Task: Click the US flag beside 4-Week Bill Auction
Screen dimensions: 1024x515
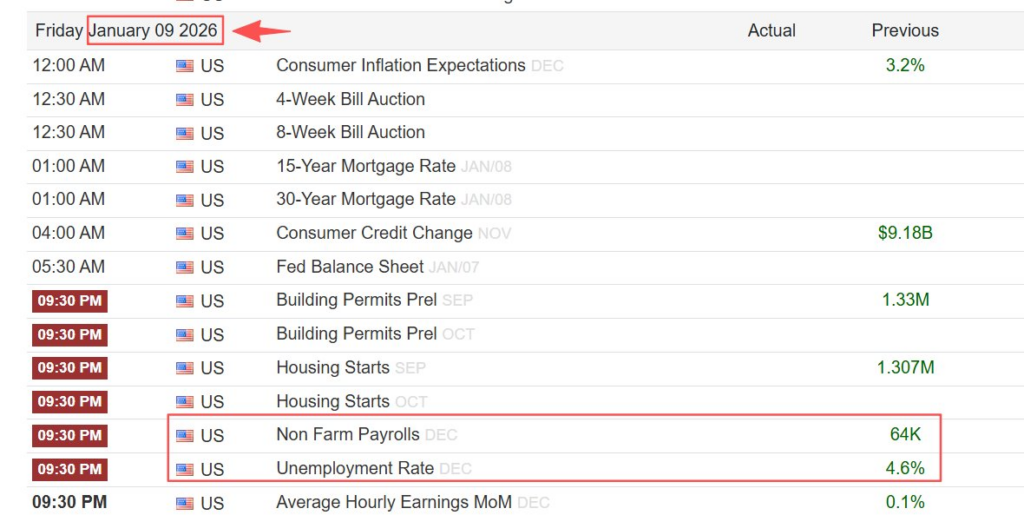Action: (185, 100)
